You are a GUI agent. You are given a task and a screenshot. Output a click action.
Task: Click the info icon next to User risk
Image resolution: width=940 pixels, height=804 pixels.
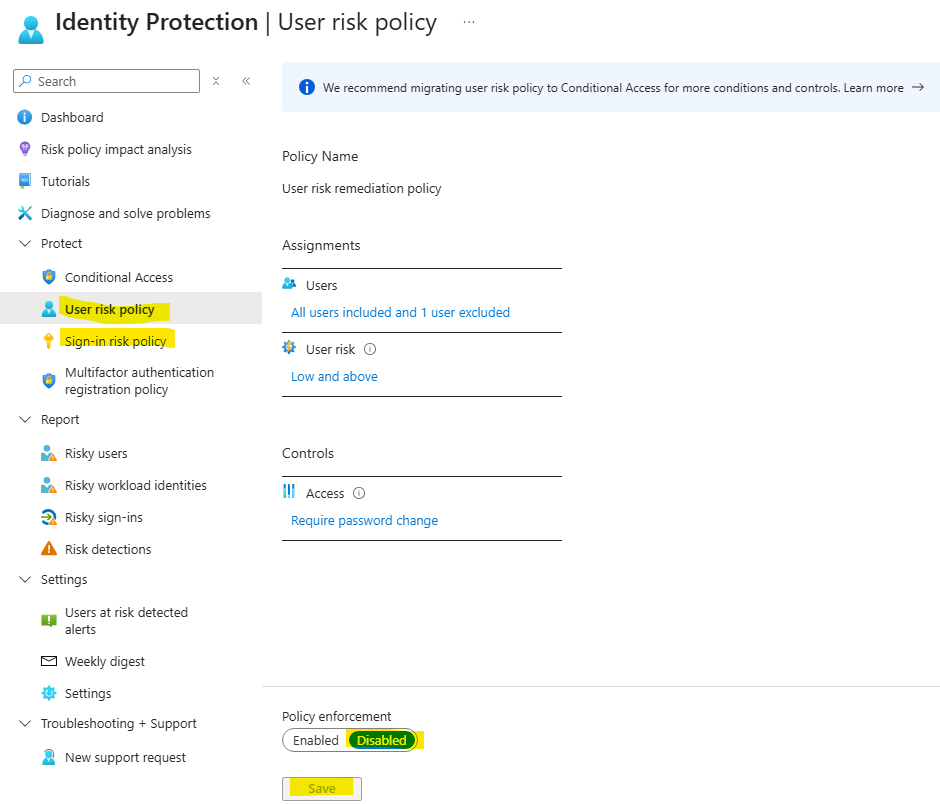[370, 349]
